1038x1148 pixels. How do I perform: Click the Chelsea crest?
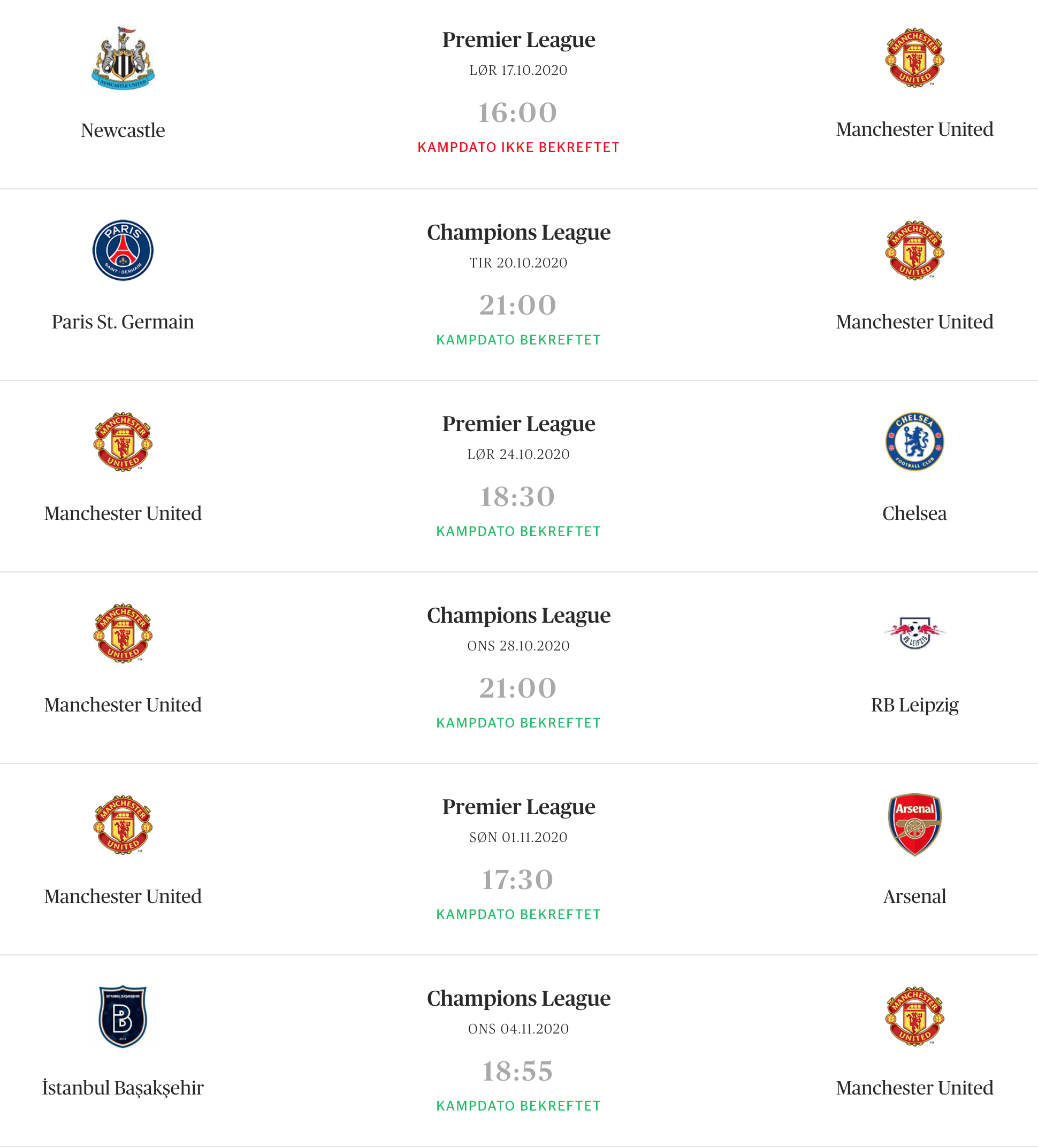coord(914,441)
